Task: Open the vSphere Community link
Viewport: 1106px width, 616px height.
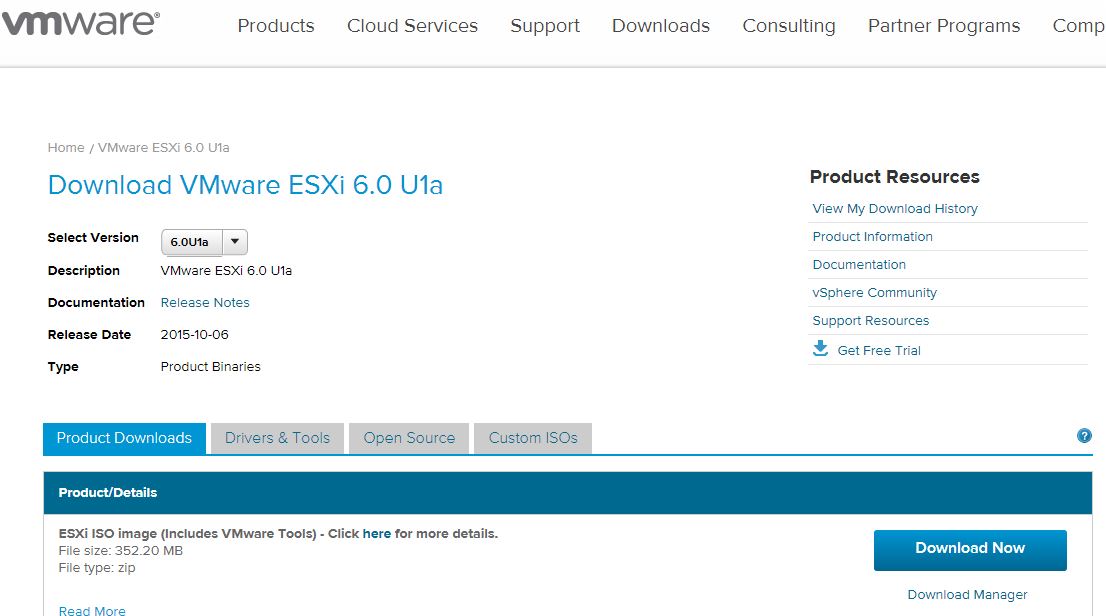Action: (x=875, y=293)
